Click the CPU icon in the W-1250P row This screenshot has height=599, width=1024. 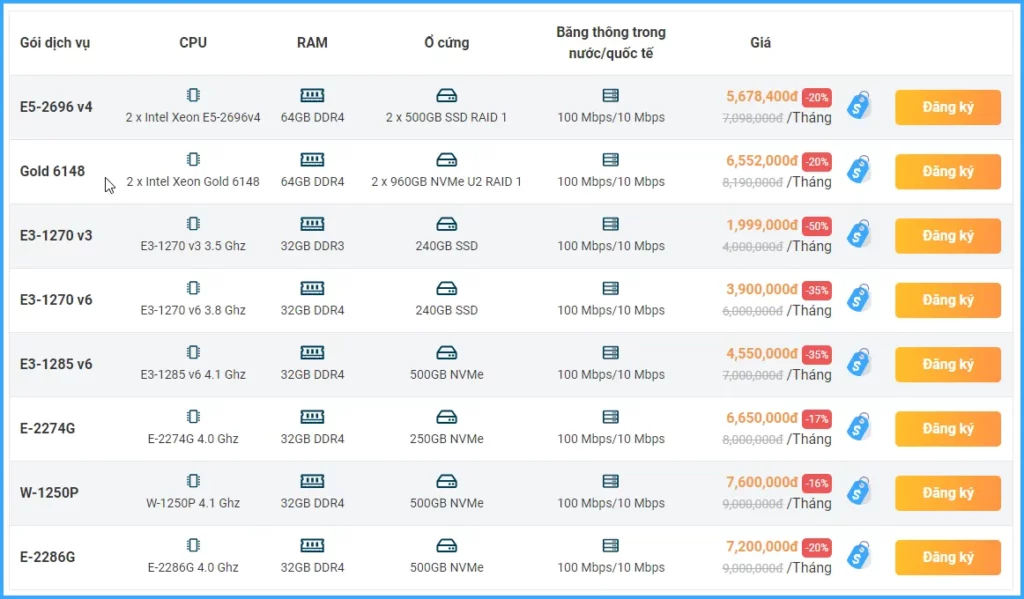tap(193, 480)
